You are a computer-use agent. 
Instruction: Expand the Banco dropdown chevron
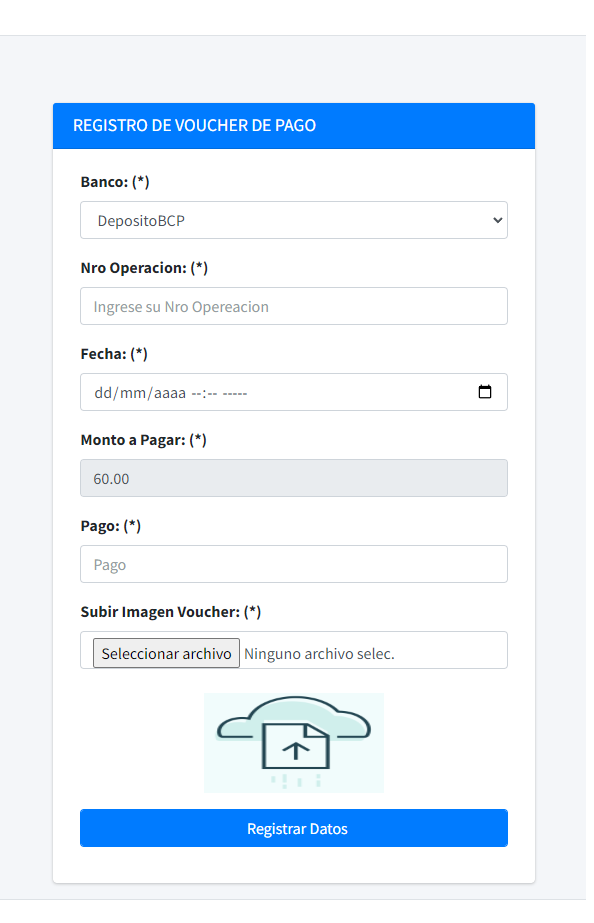pos(497,220)
